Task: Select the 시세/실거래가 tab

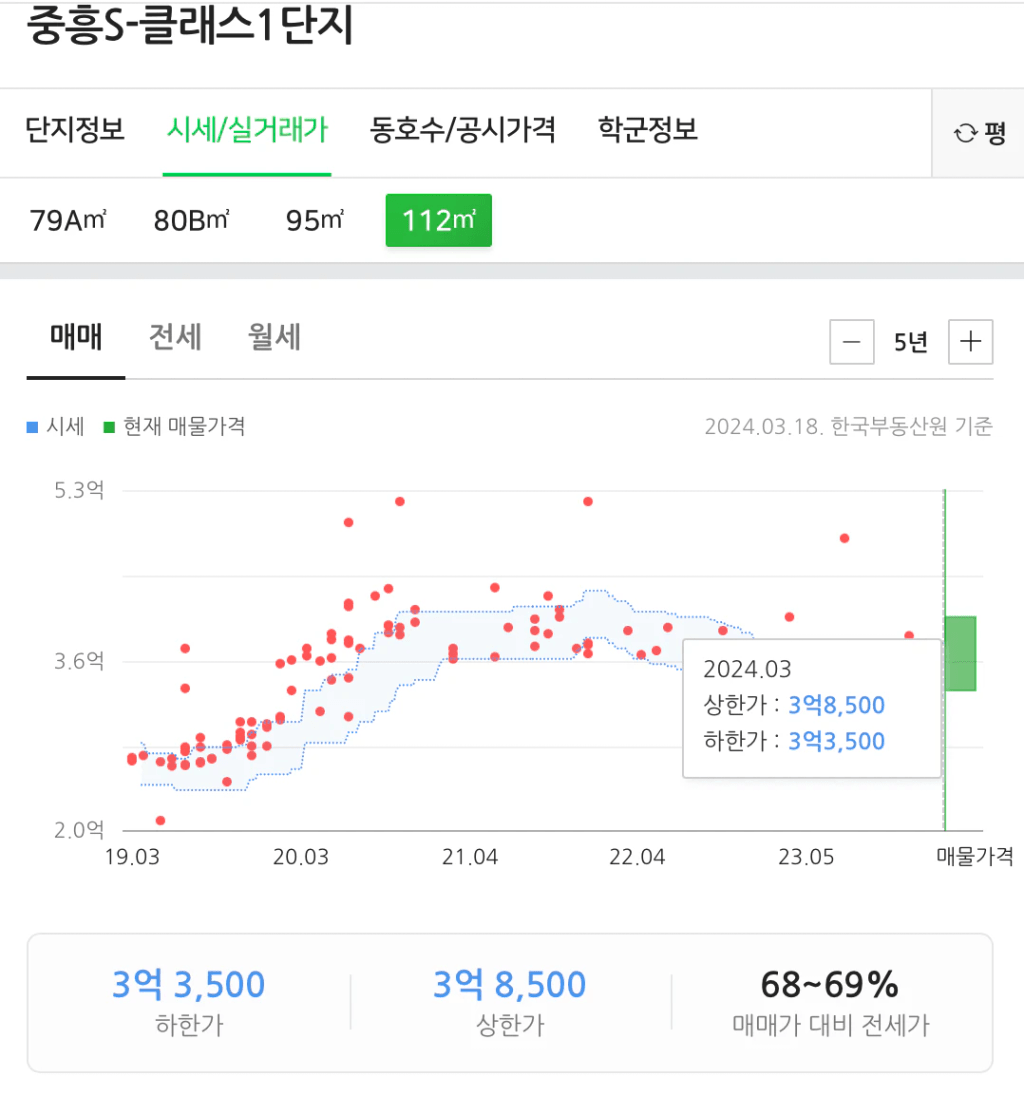Action: [x=247, y=129]
